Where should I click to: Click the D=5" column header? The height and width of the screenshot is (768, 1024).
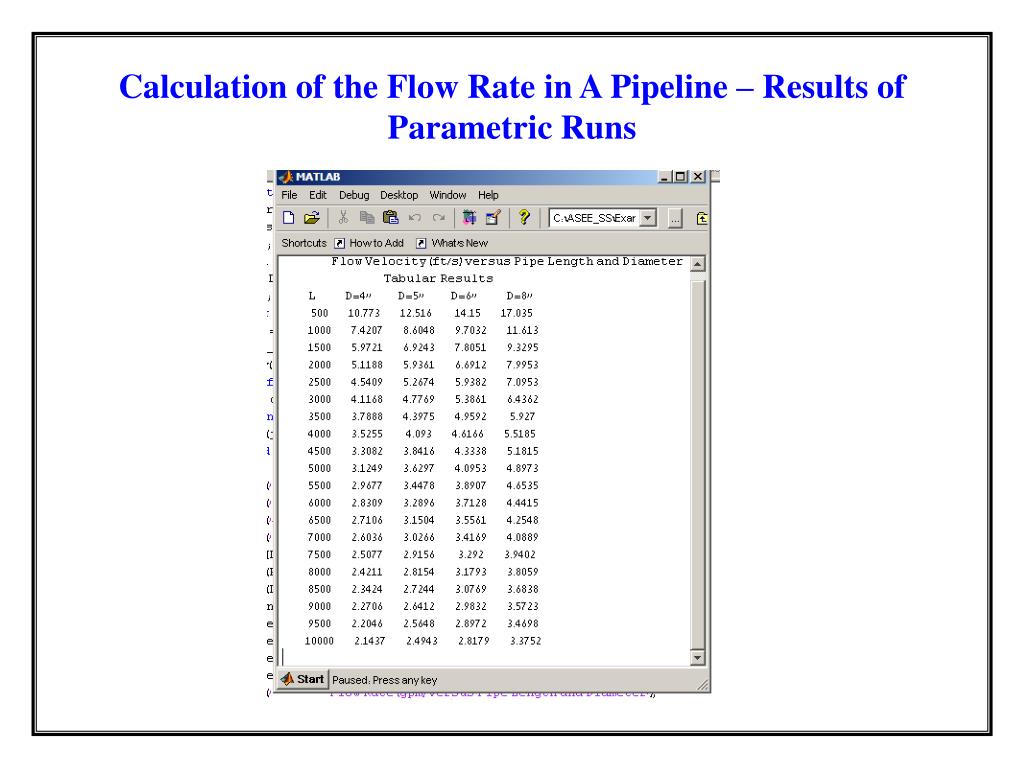(x=411, y=296)
